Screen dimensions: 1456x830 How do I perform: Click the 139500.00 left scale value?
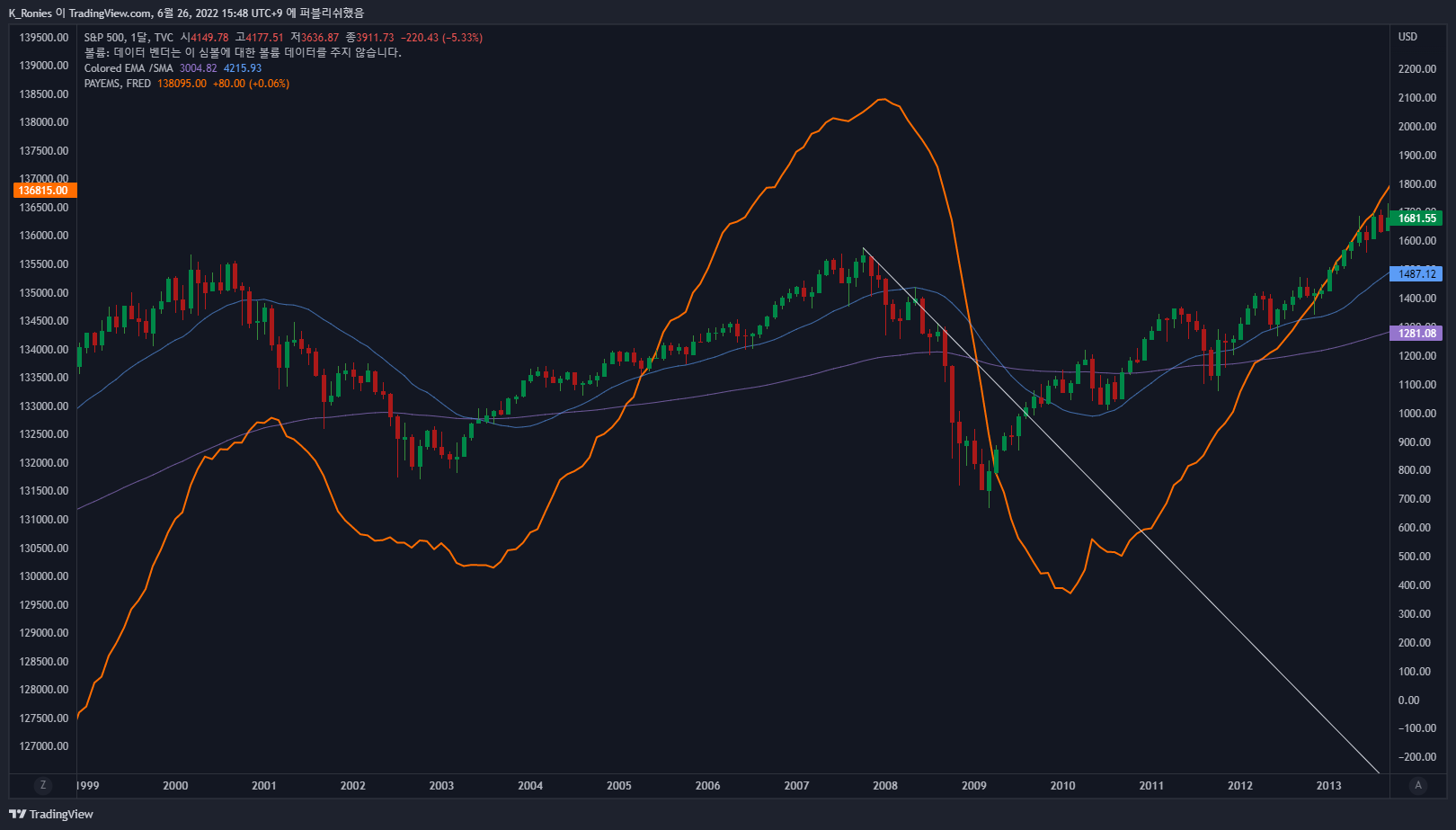point(44,38)
